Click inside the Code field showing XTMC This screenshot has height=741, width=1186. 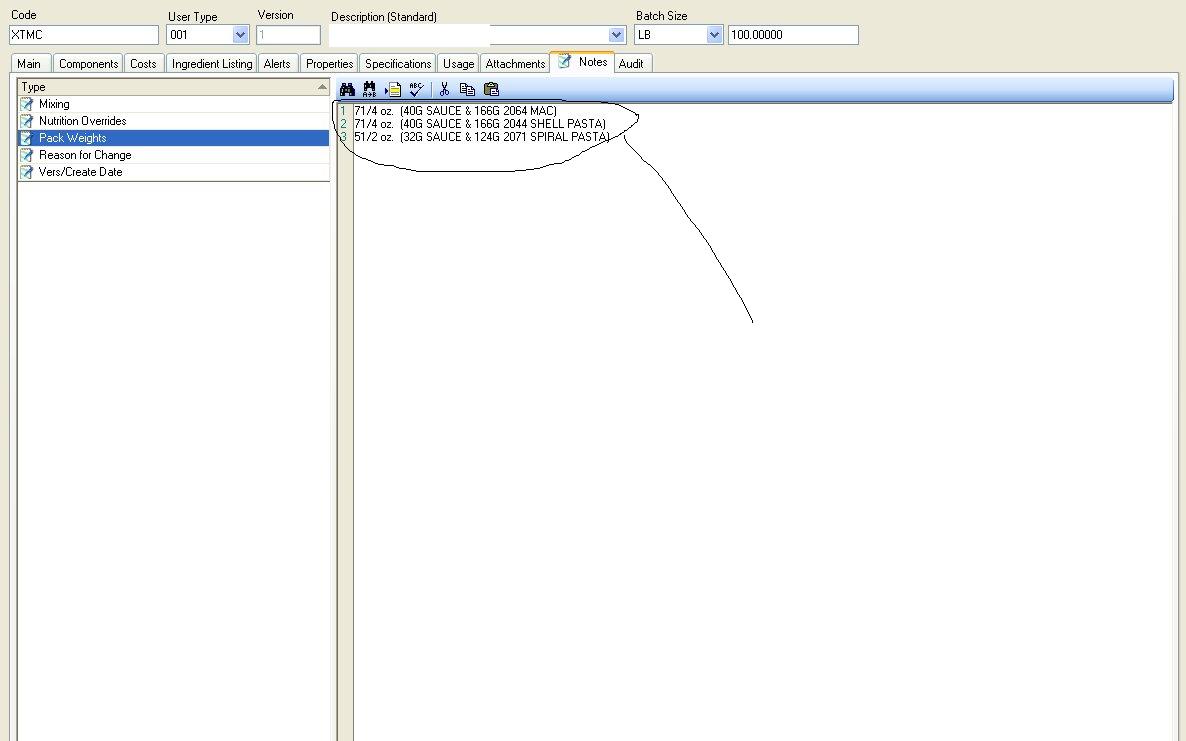(x=83, y=34)
